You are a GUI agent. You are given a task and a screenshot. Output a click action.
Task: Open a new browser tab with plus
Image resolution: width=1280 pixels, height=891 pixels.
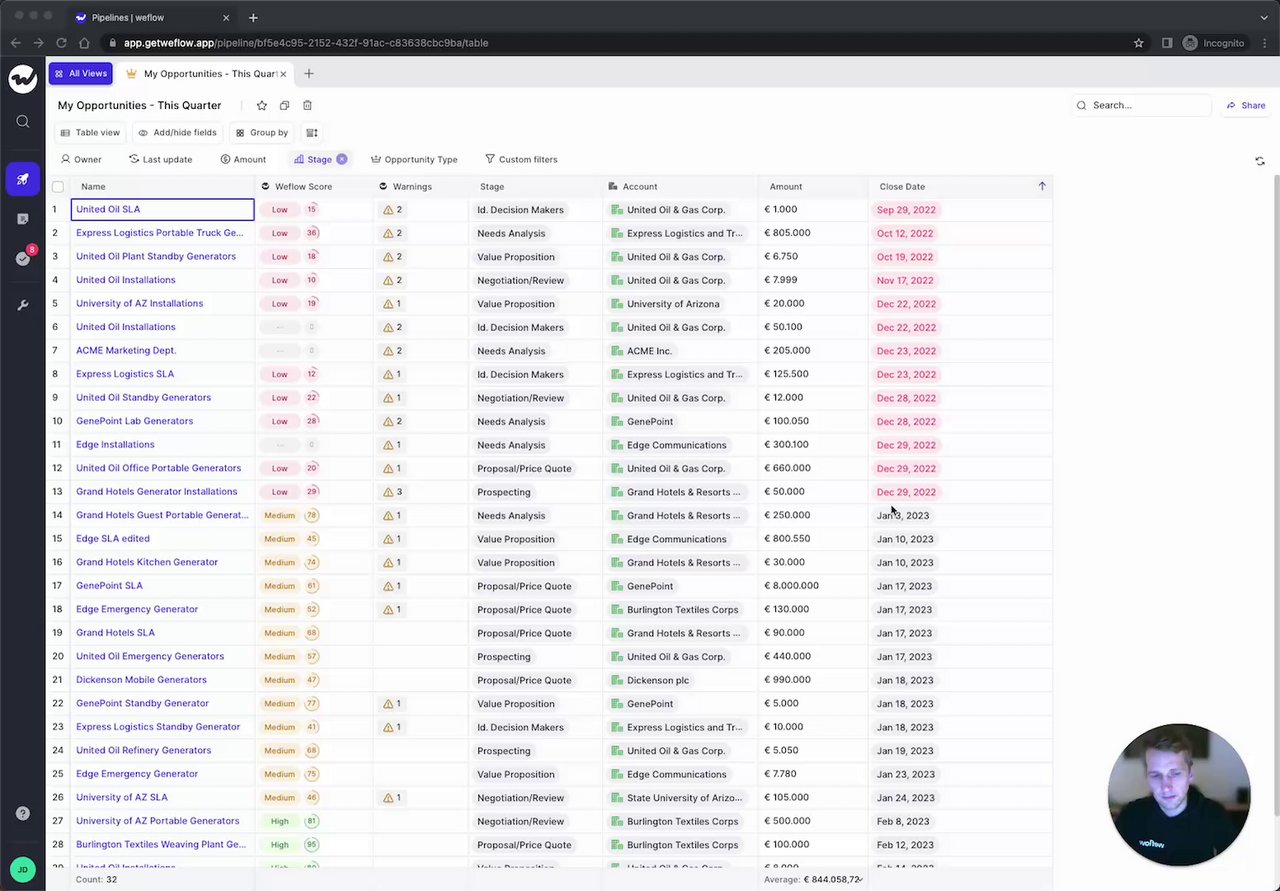pos(253,17)
